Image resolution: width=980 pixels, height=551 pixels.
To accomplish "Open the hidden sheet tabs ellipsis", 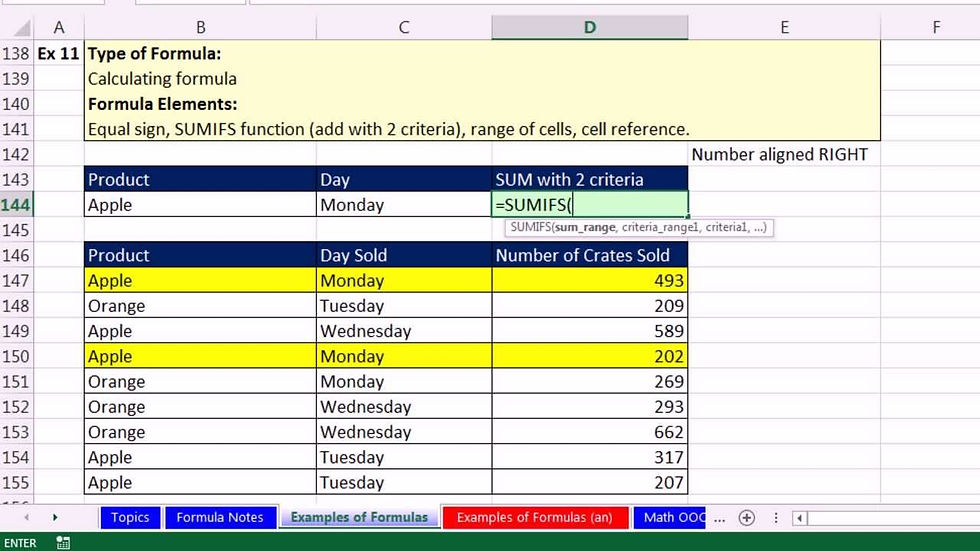I will [719, 518].
